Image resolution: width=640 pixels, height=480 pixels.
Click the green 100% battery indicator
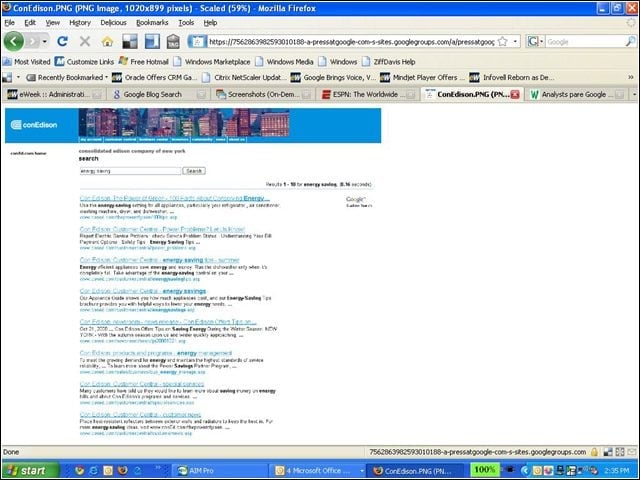484,470
